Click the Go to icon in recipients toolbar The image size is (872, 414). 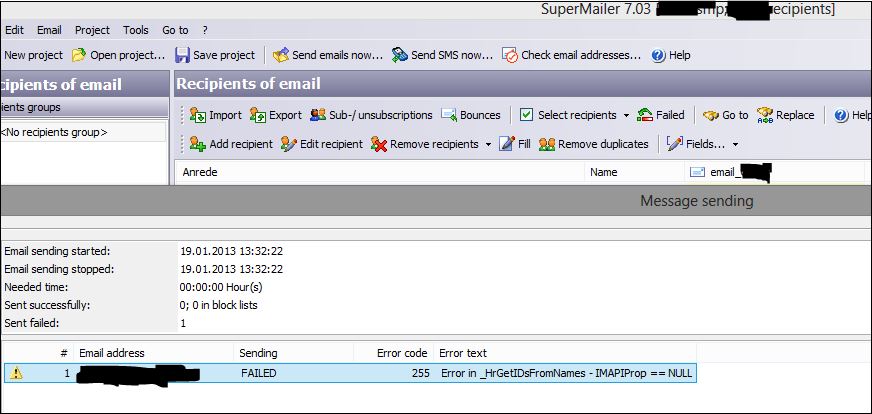pyautogui.click(x=711, y=115)
